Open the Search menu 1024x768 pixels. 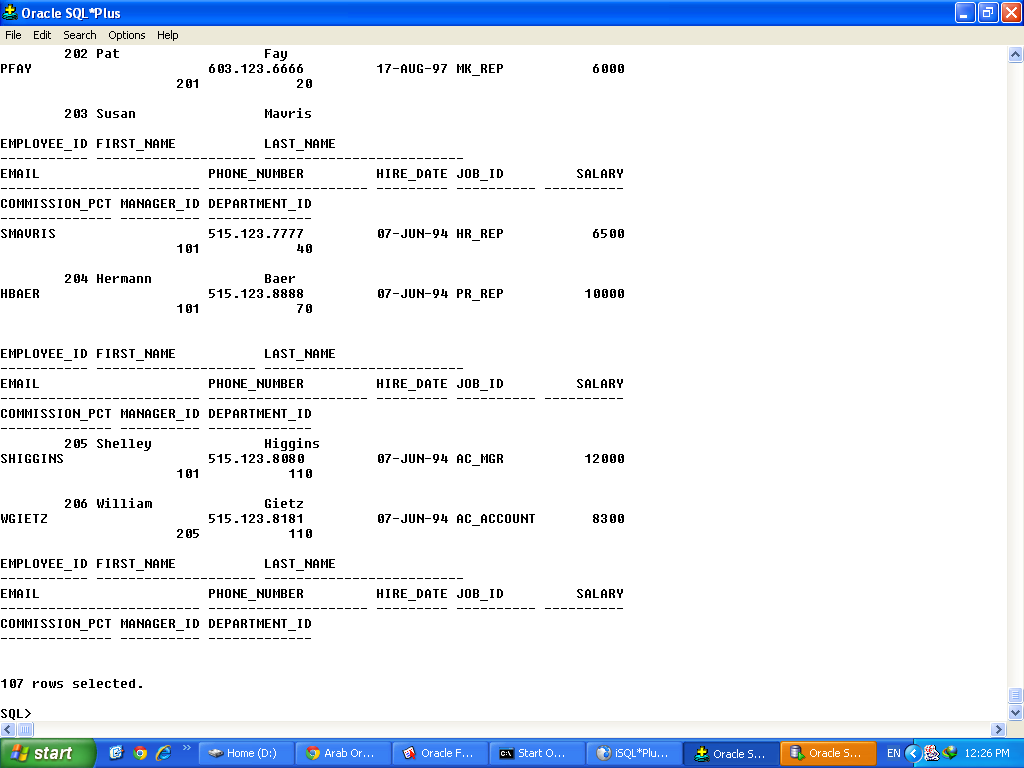click(x=80, y=35)
